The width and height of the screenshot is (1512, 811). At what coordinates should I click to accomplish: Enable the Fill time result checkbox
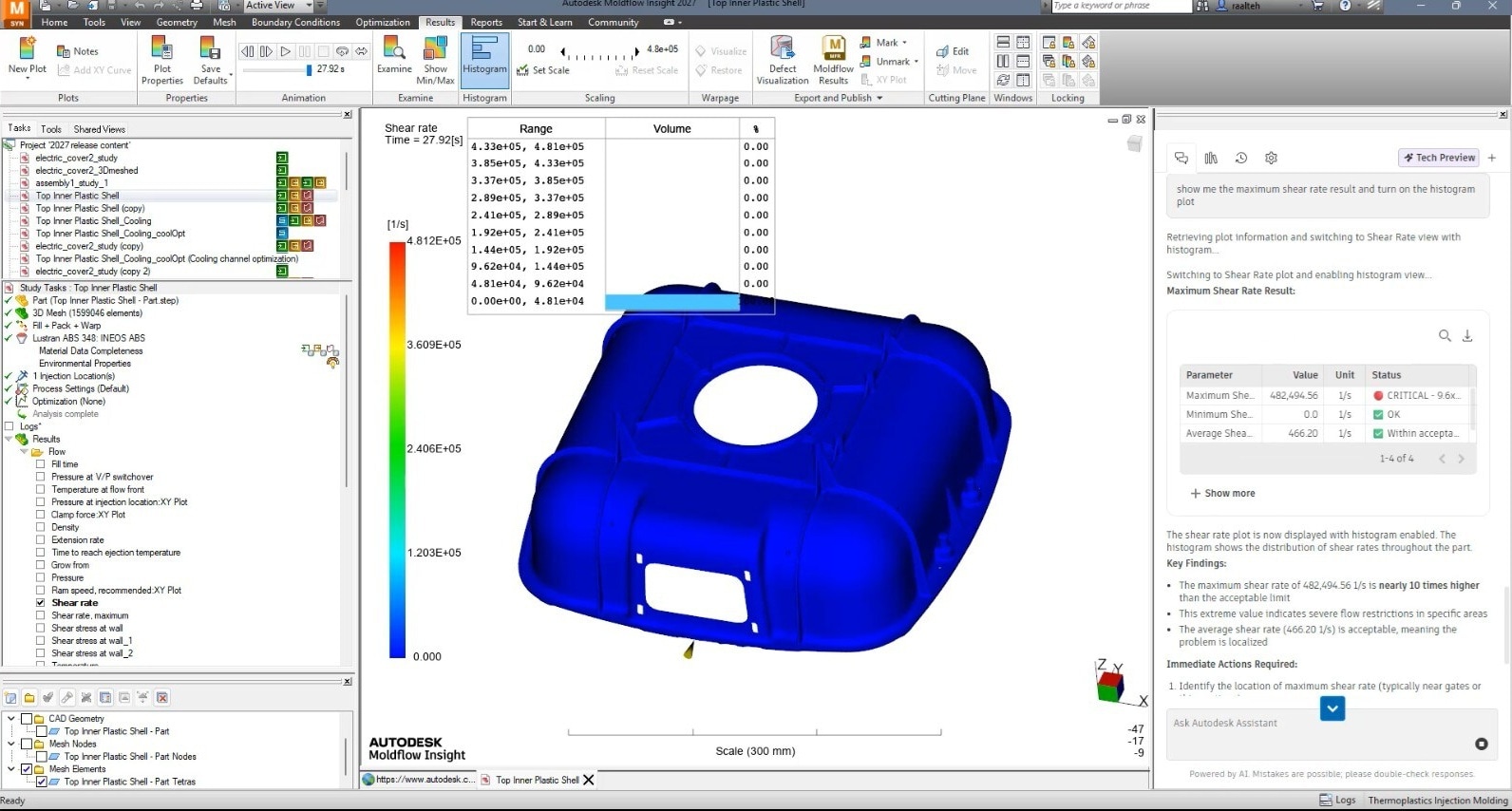click(41, 464)
